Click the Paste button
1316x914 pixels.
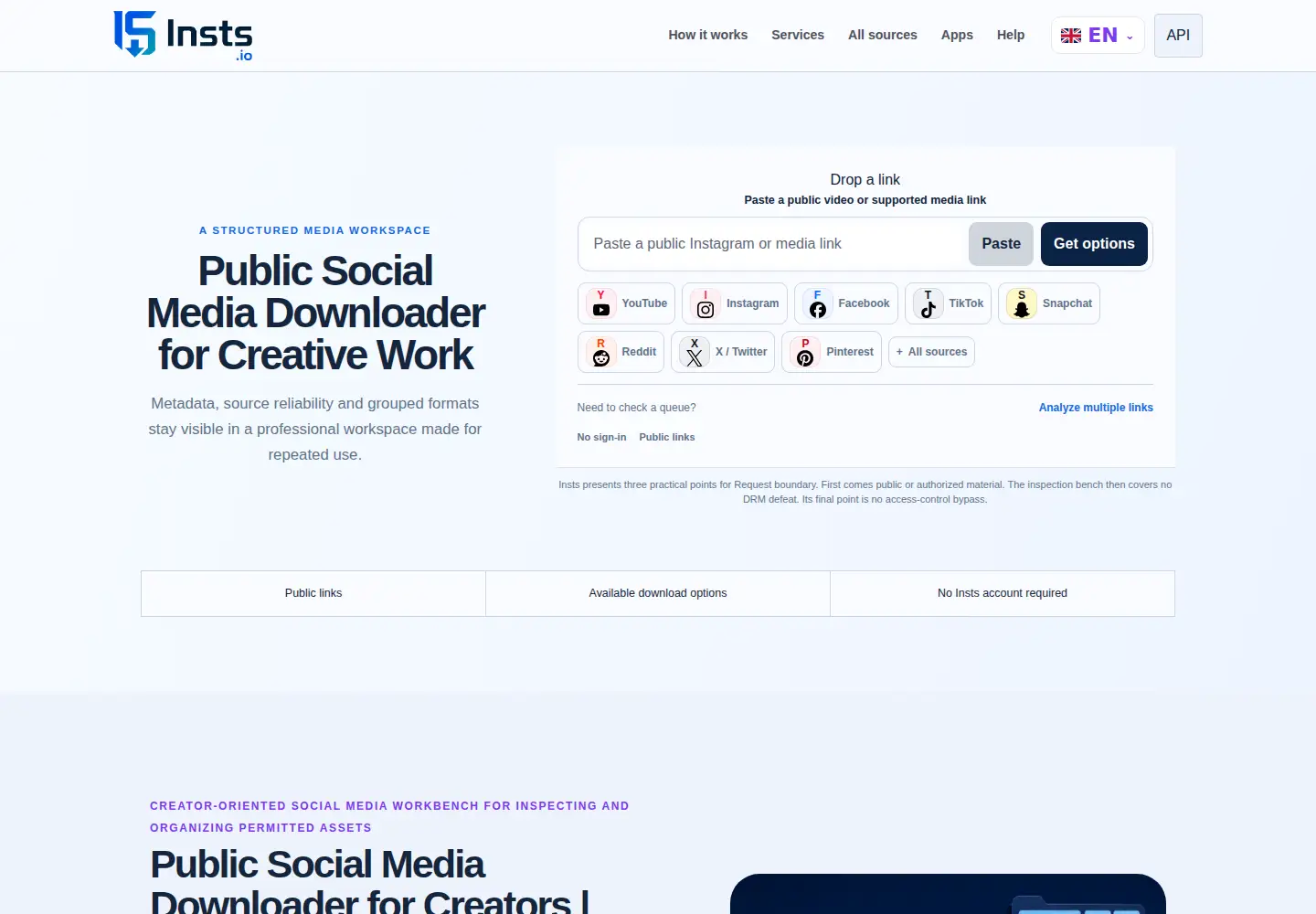1001,244
